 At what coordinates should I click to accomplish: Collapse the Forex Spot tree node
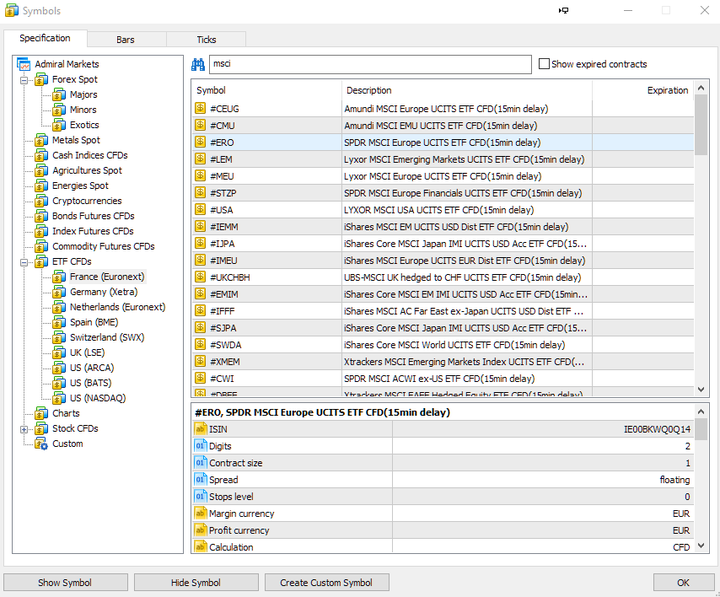(x=24, y=80)
